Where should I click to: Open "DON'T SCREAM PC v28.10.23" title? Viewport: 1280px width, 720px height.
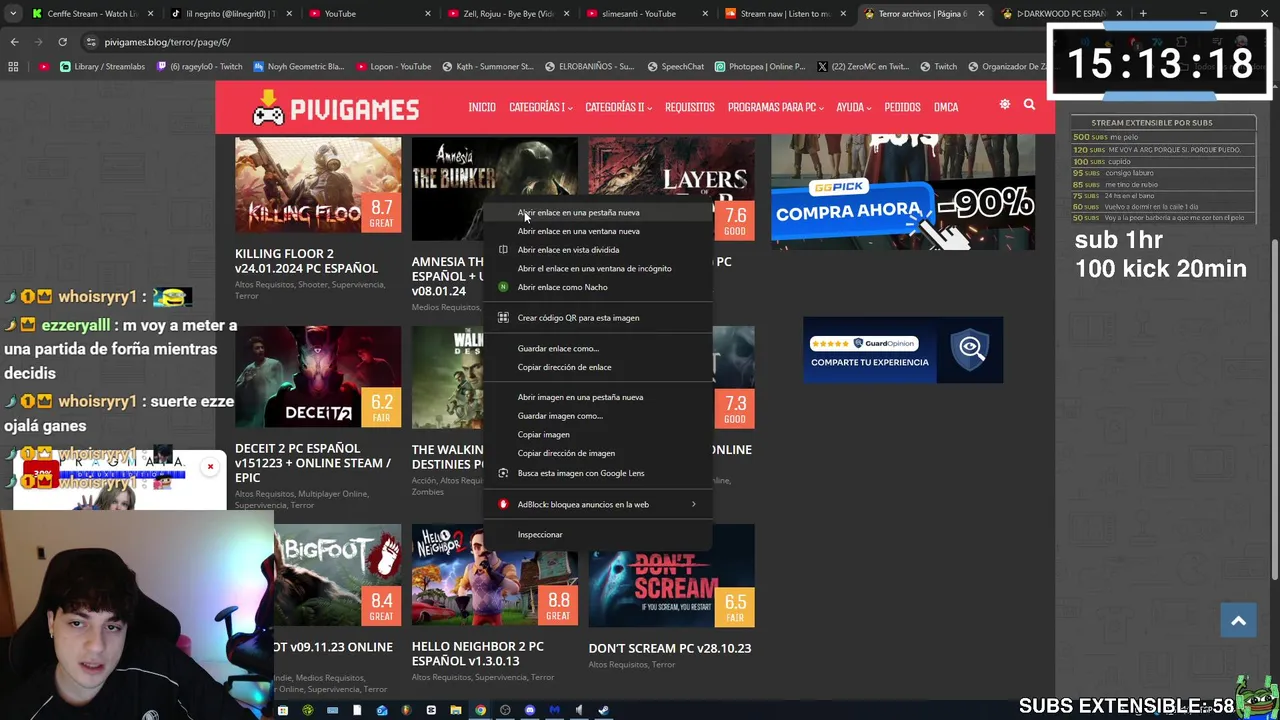coord(670,648)
